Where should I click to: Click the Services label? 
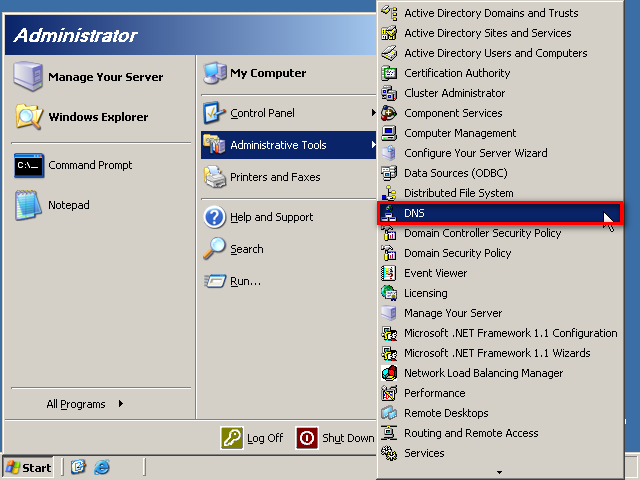tap(424, 453)
